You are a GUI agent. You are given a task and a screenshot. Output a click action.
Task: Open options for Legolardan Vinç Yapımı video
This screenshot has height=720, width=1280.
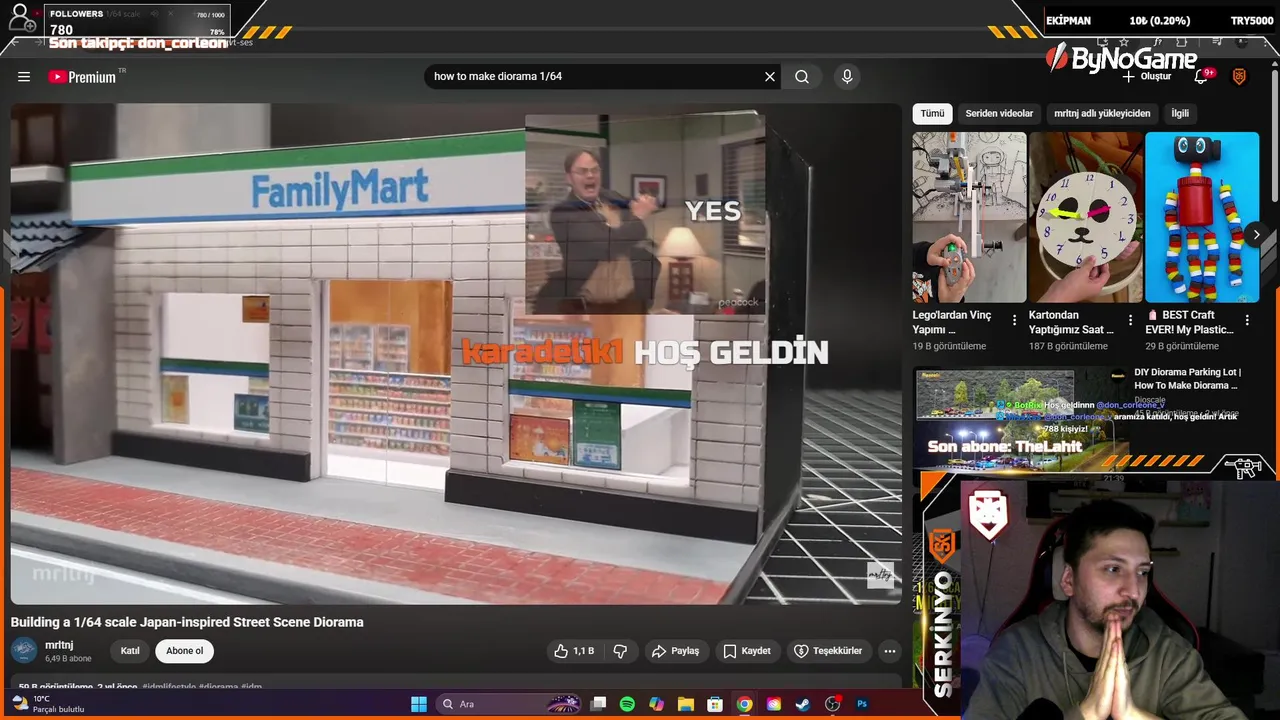tap(1014, 321)
